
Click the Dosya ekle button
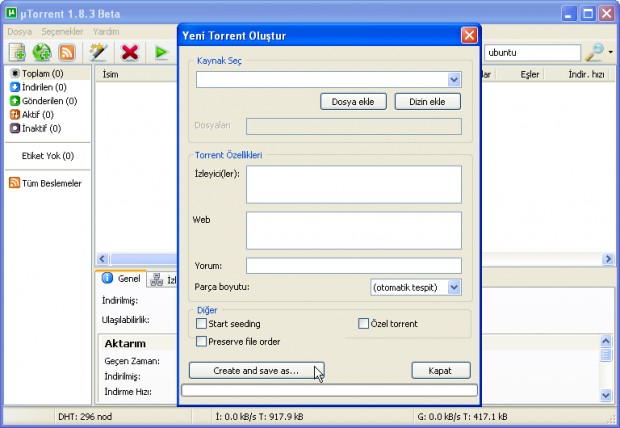[x=353, y=102]
